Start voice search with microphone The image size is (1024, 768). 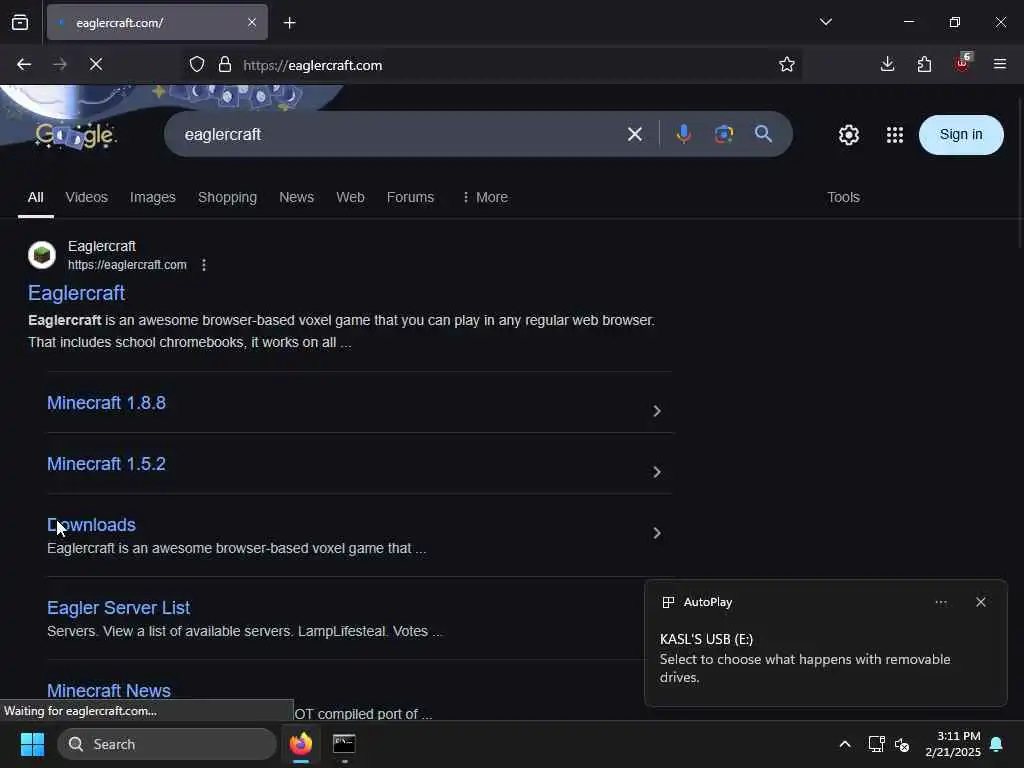point(684,135)
